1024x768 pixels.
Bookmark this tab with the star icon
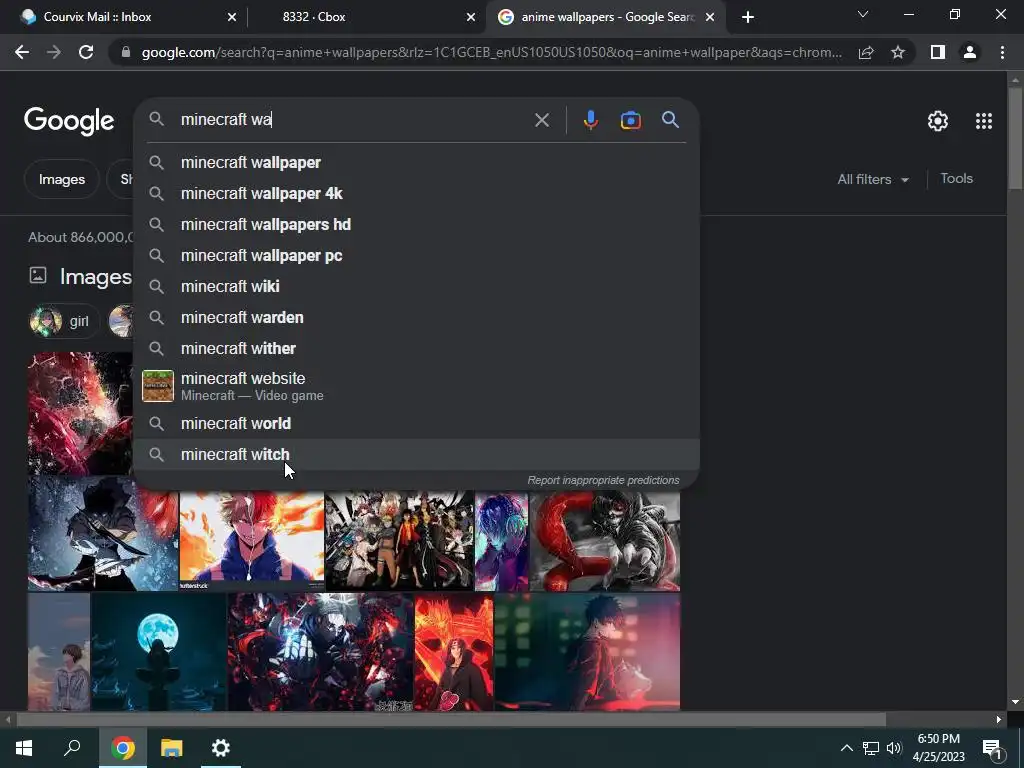[x=898, y=52]
